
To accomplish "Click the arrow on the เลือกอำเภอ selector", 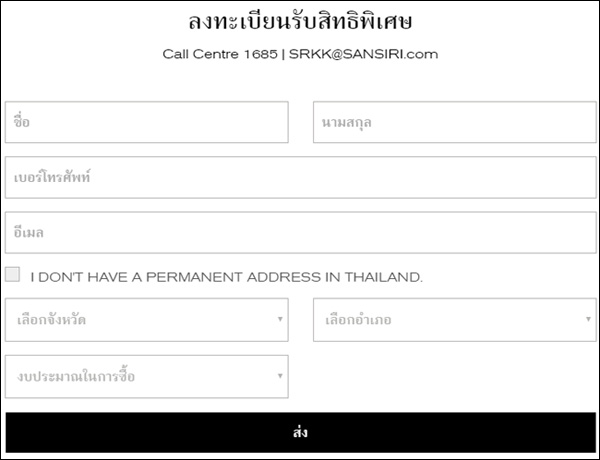I will click(589, 320).
